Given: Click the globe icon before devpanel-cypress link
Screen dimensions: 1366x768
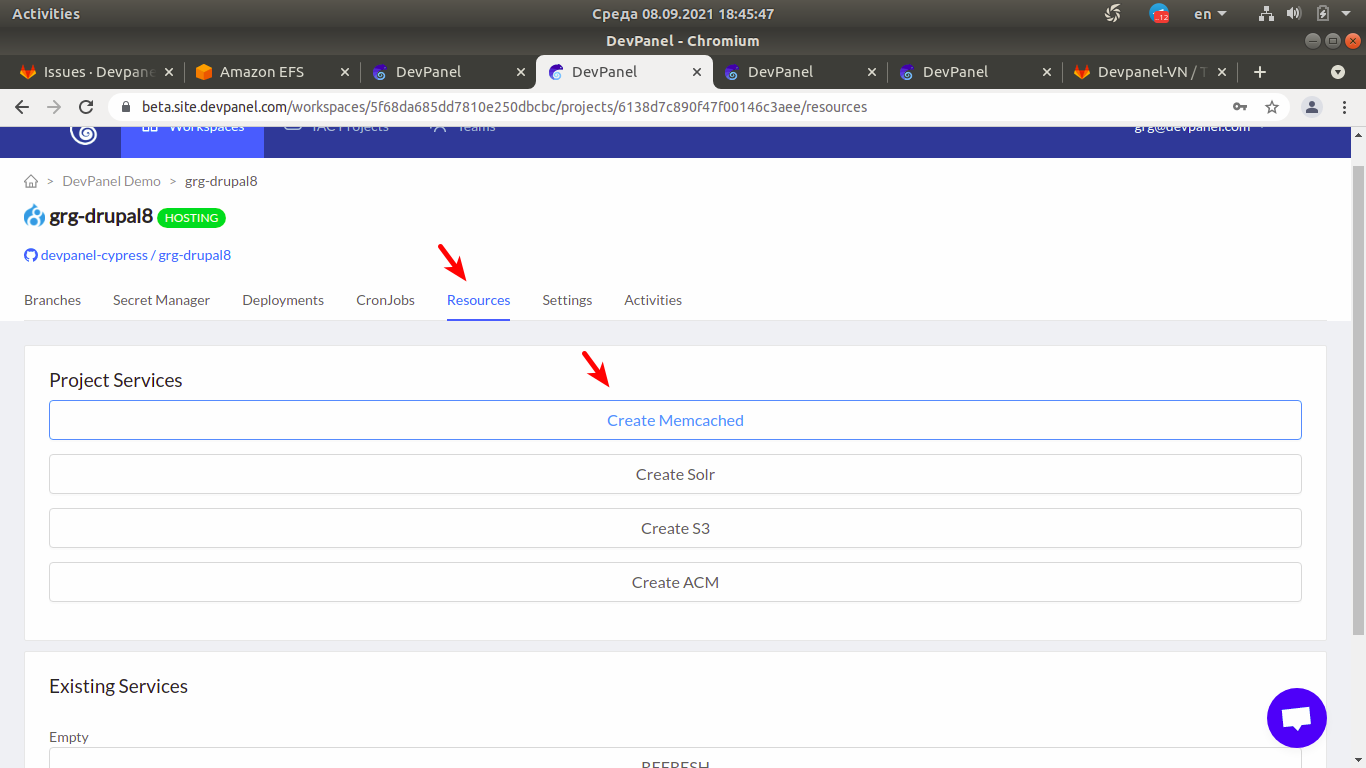Looking at the screenshot, I should pos(30,255).
